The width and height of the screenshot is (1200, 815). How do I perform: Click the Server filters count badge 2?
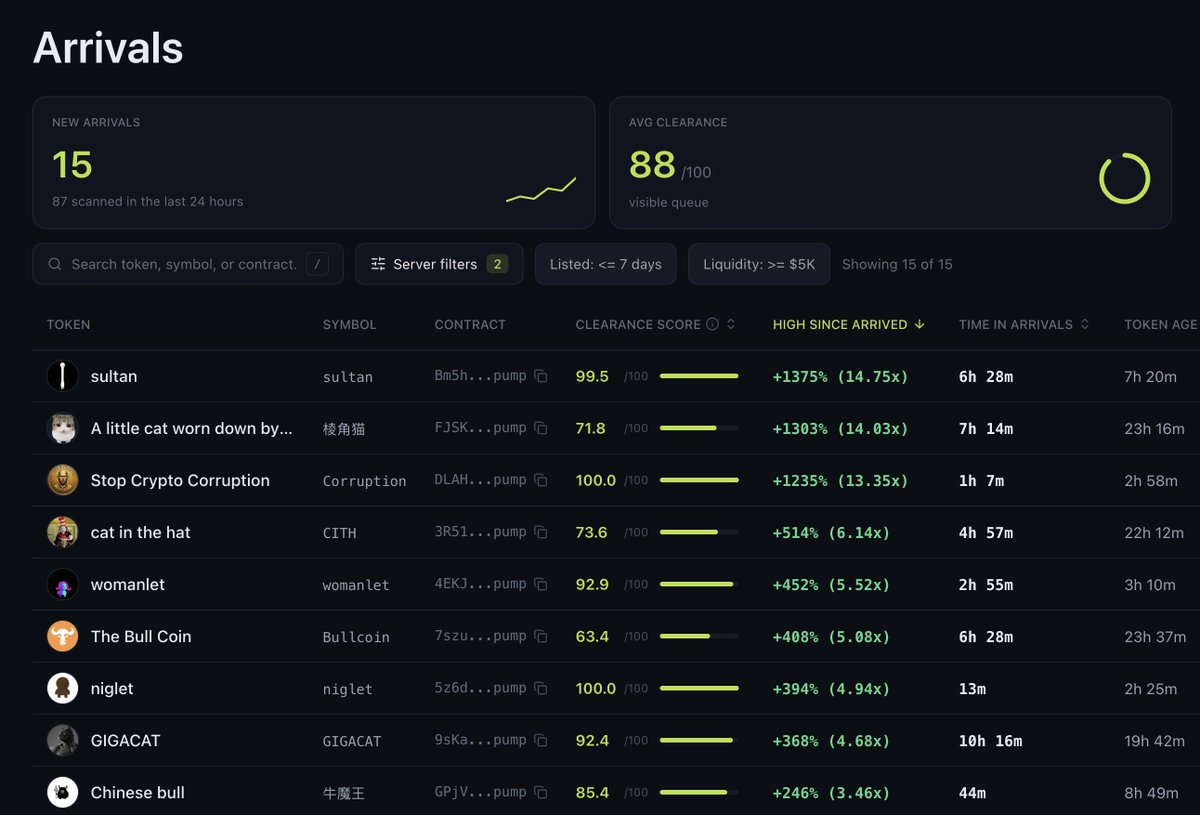[497, 264]
